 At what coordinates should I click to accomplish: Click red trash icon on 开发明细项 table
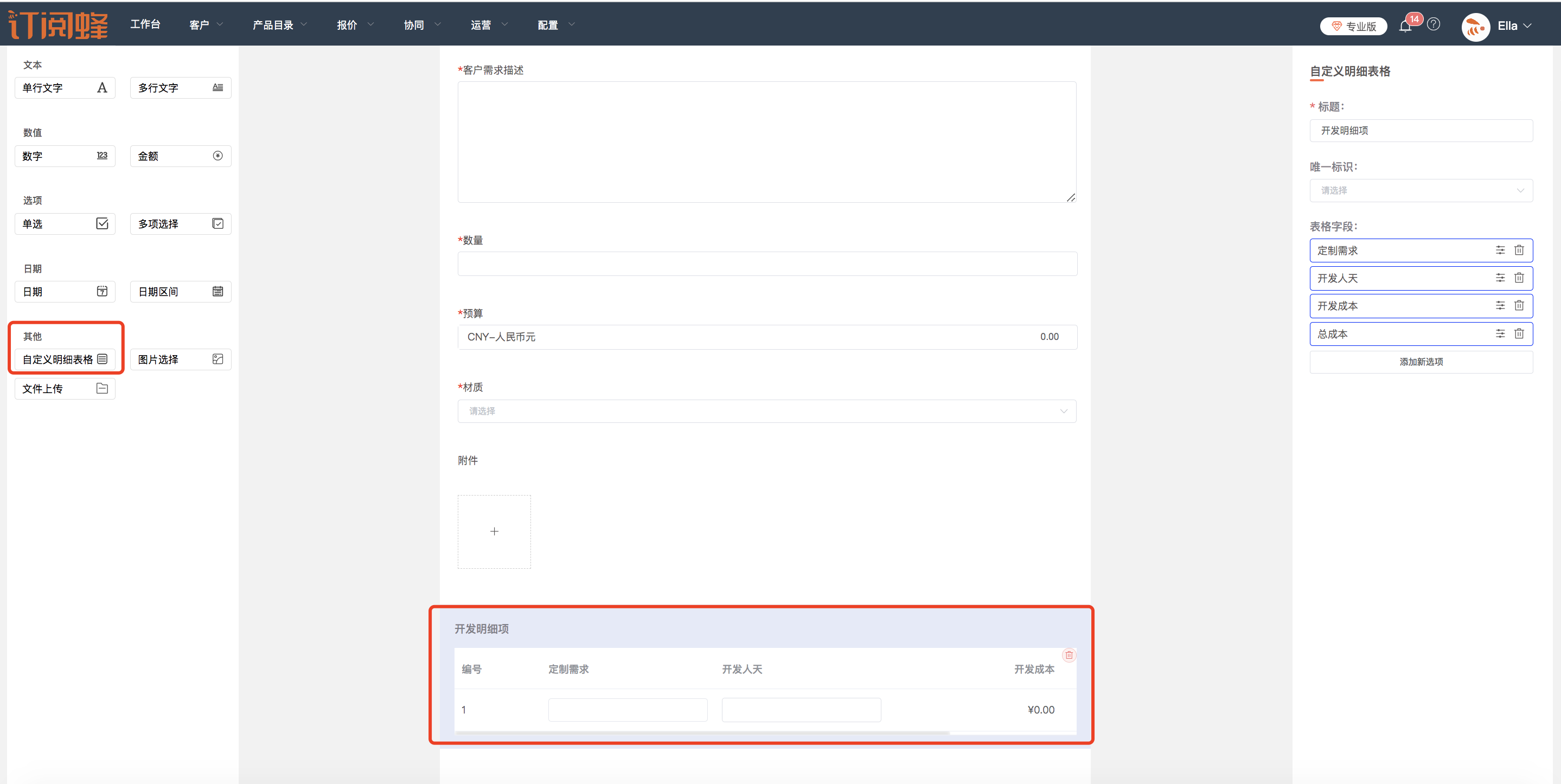click(x=1069, y=655)
